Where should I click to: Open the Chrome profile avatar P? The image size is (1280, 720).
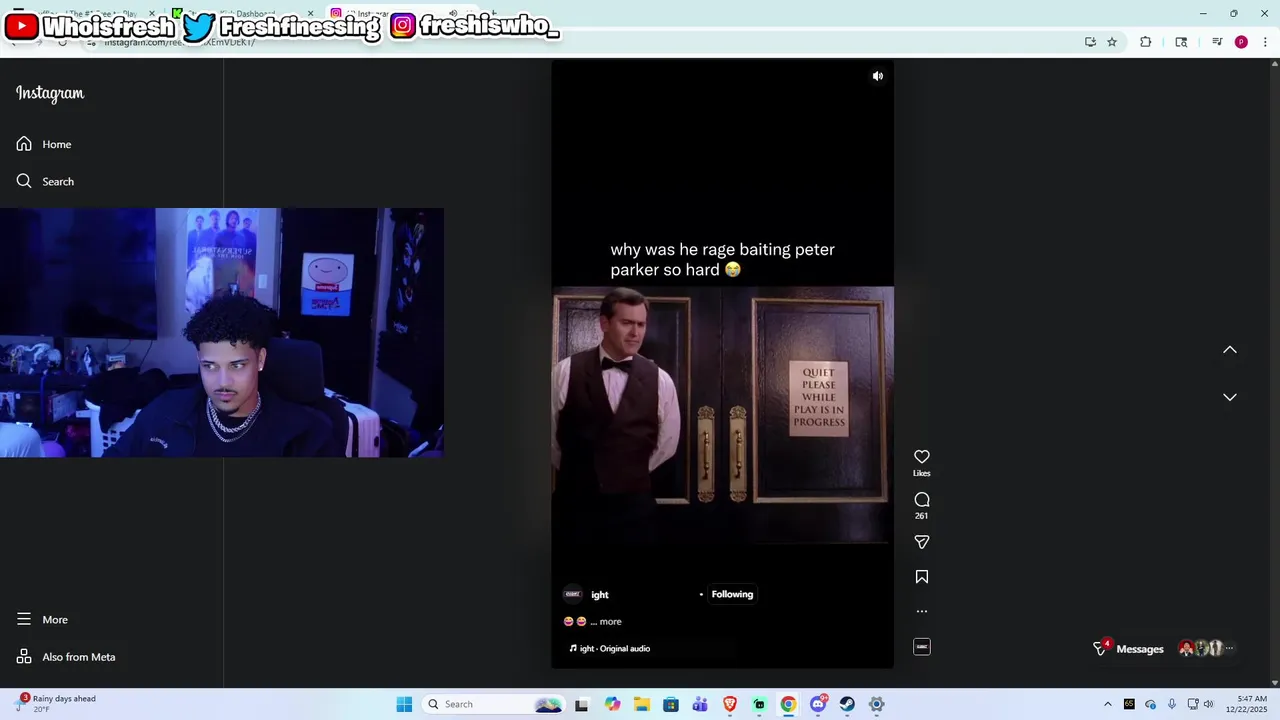click(x=1241, y=42)
